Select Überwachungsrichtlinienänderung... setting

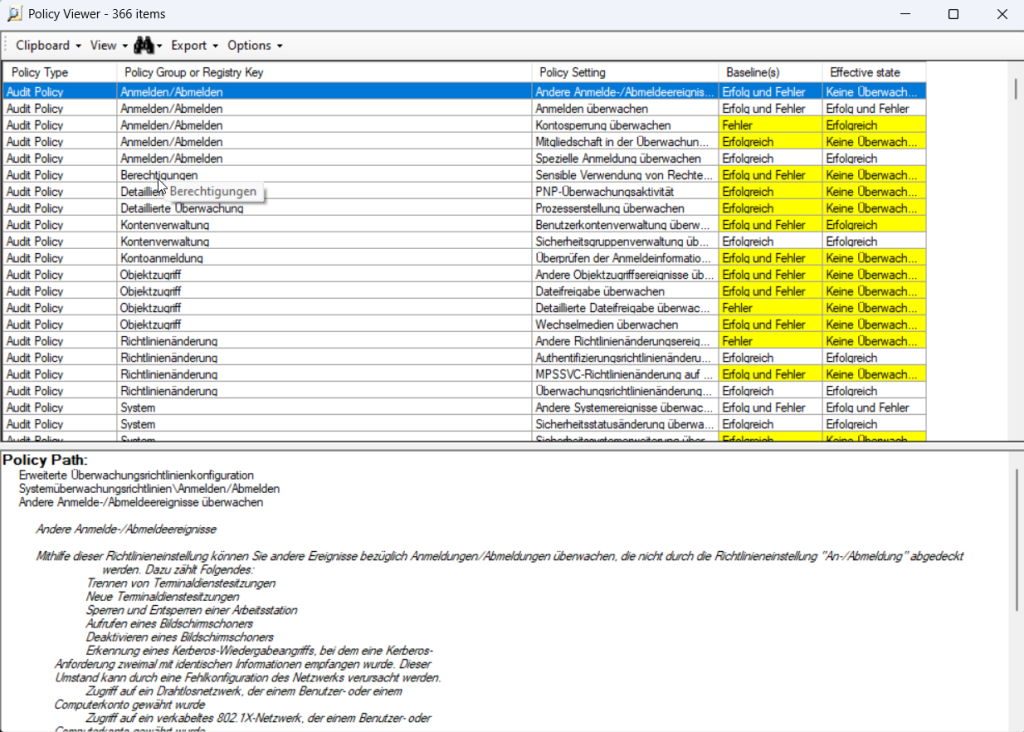623,391
